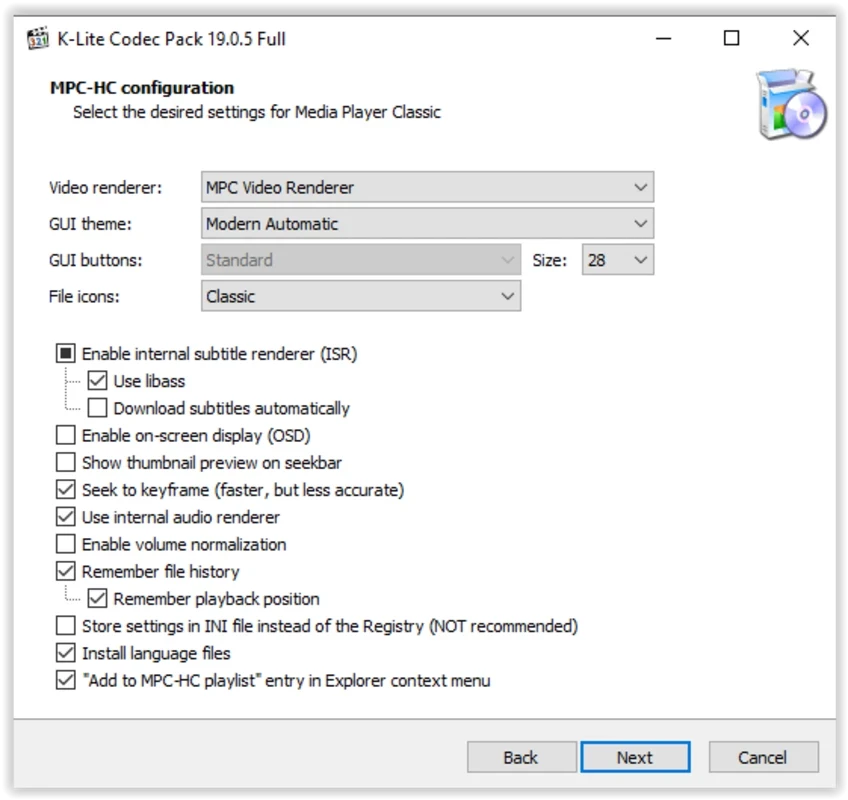Check Show thumbnail preview on seekbar
This screenshot has height=800, width=848.
[x=66, y=463]
